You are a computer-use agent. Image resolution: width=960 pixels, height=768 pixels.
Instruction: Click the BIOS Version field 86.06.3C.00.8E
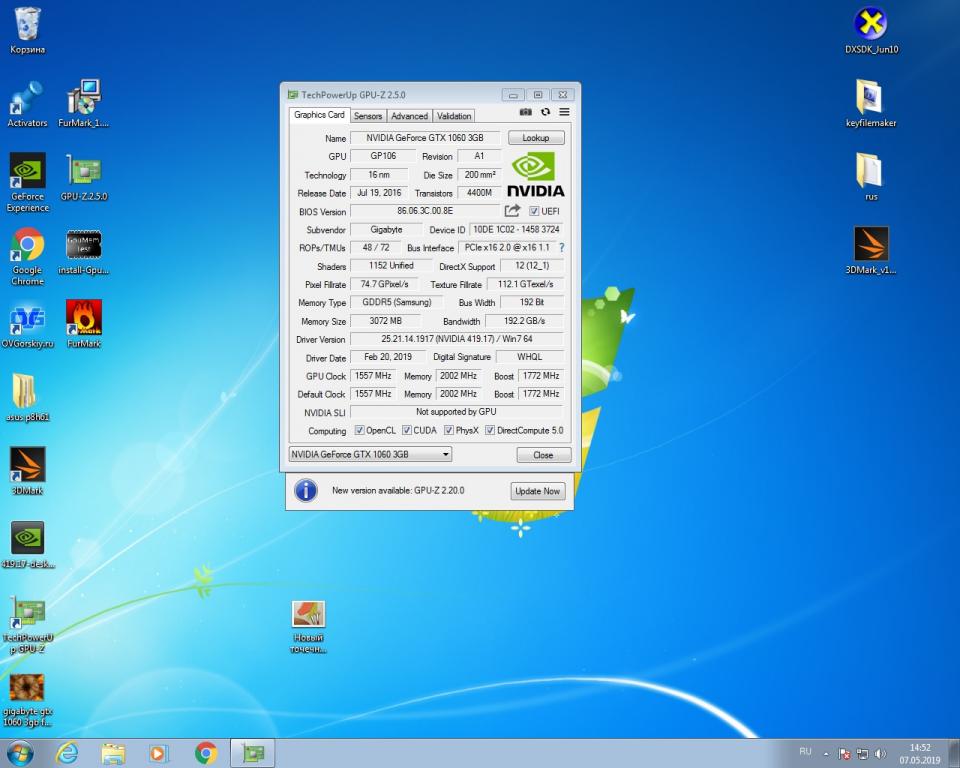pyautogui.click(x=425, y=211)
